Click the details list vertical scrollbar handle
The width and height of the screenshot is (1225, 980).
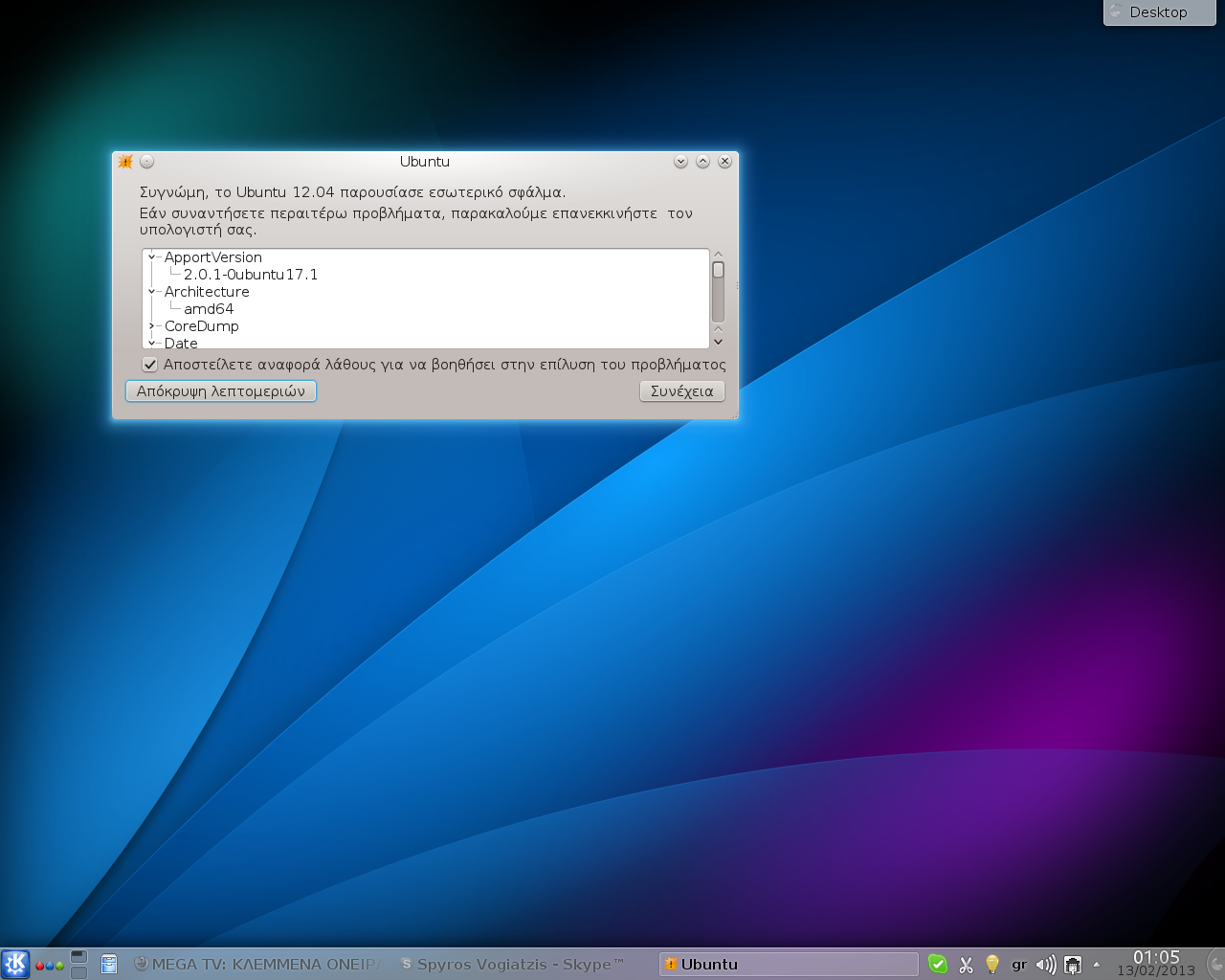718,271
